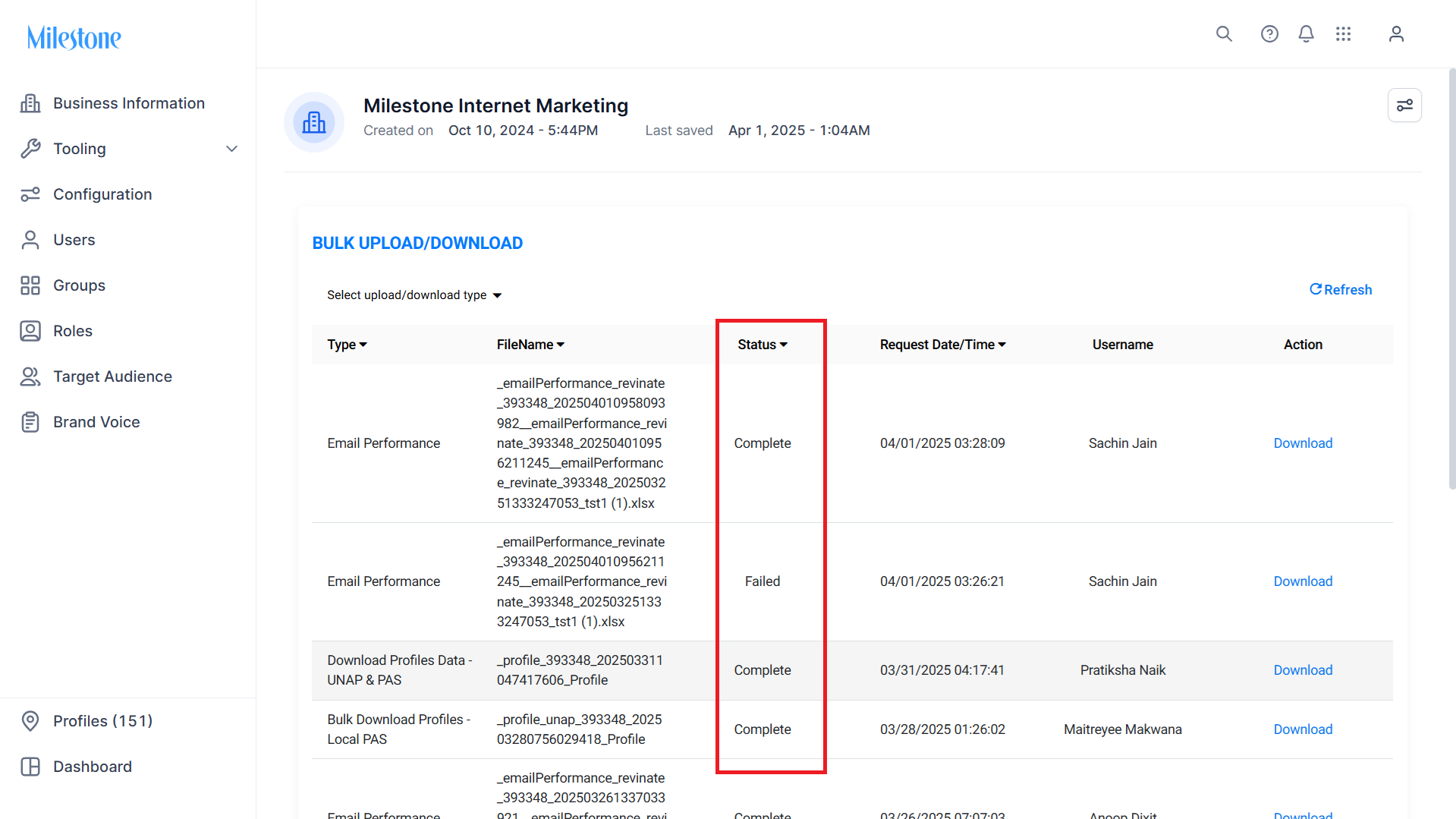This screenshot has height=819, width=1456.
Task: Open the user account icon
Action: (x=1396, y=34)
